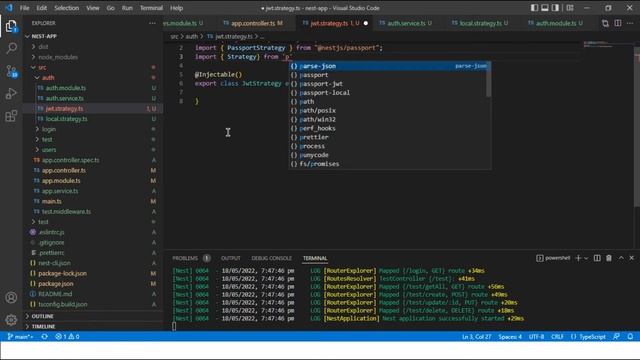Switch to local.strategy.ts tab
Screen dimensions: 640x360
click(x=480, y=23)
